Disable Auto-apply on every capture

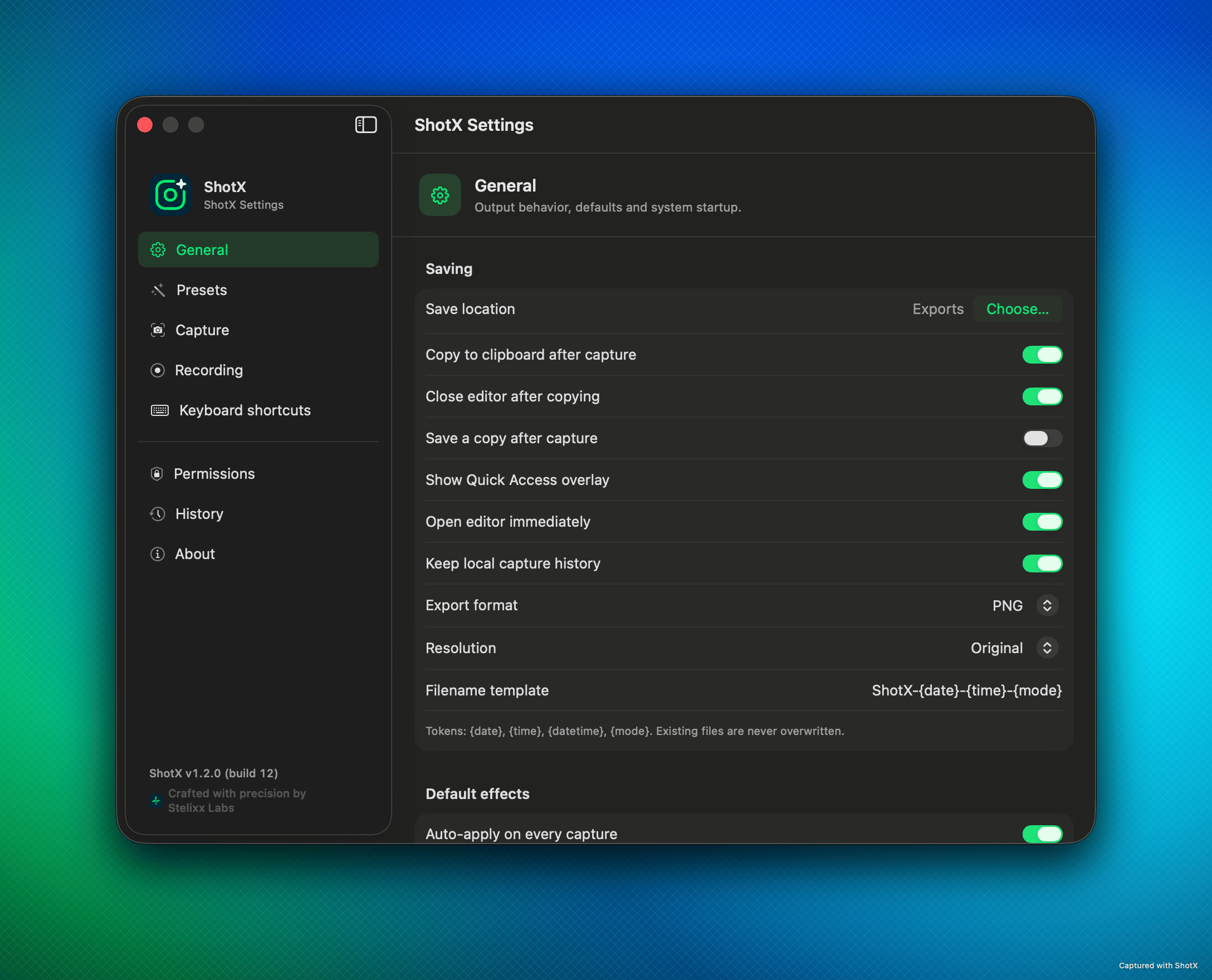[x=1042, y=834]
